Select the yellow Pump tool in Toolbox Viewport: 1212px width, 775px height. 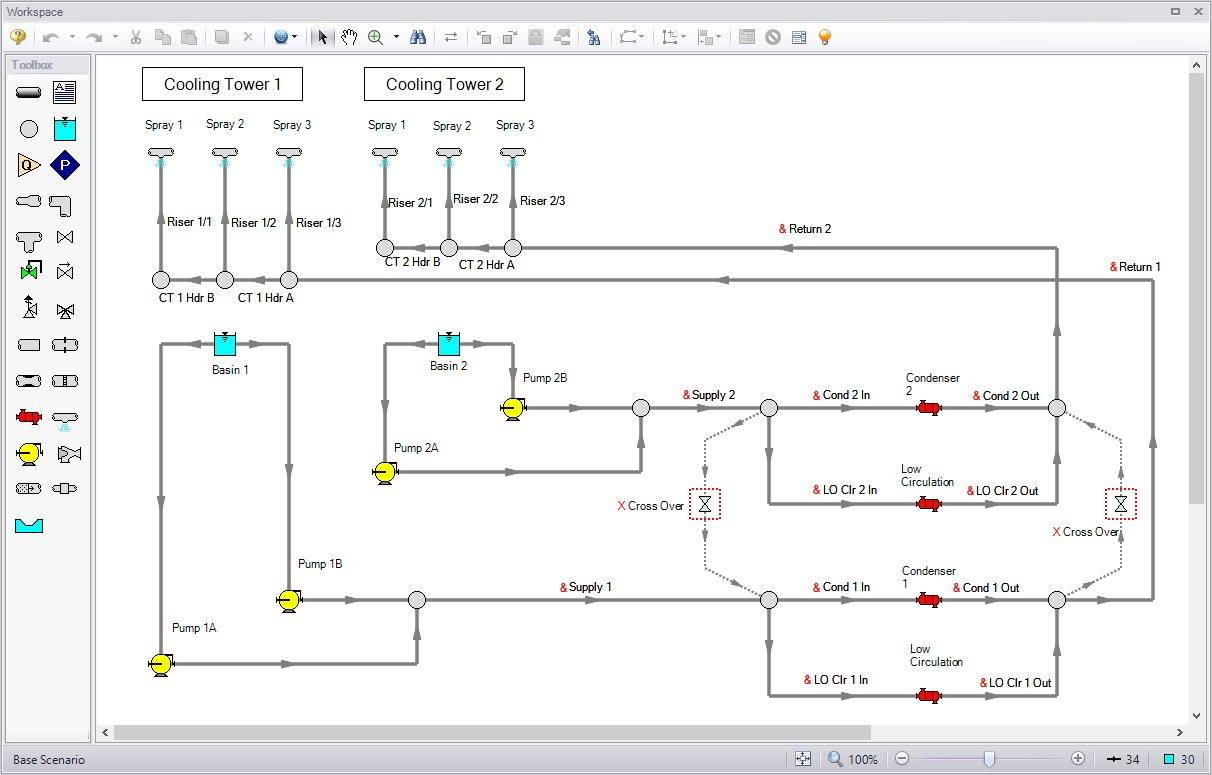pos(29,454)
